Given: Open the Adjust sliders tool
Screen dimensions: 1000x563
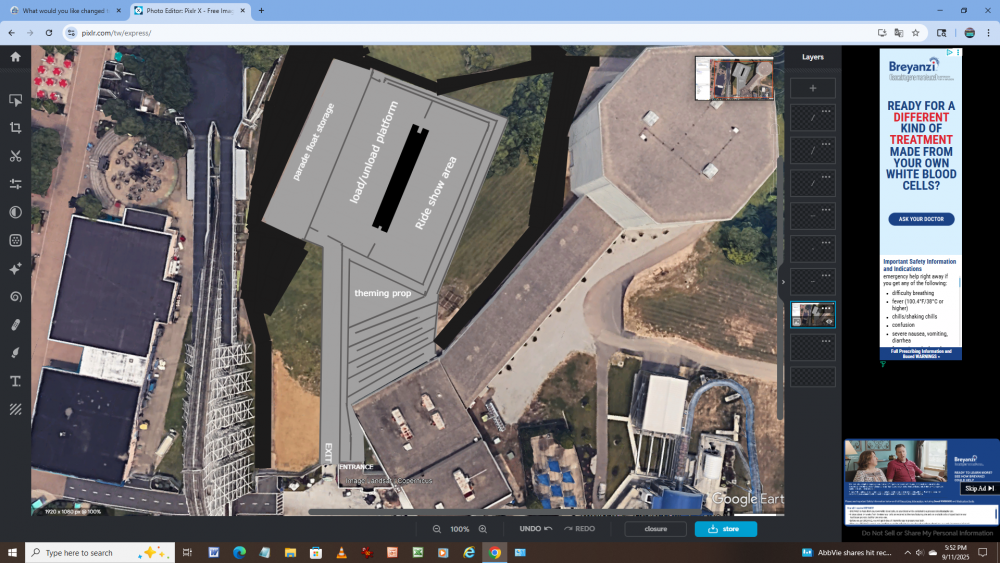Looking at the screenshot, I should (x=15, y=184).
